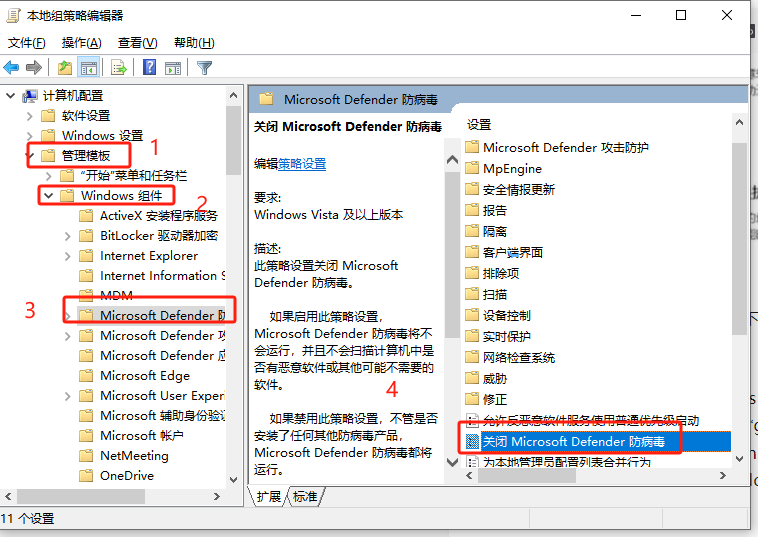Click the folder icon beside 软件设置
Image resolution: width=758 pixels, height=537 pixels.
click(48, 116)
